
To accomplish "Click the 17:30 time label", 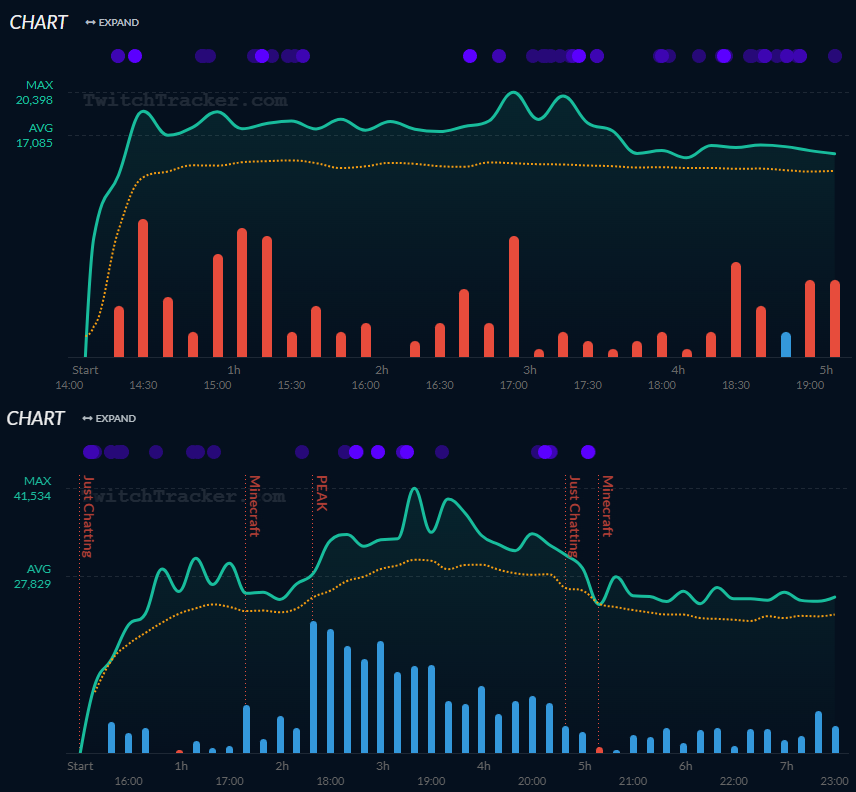I will pos(588,385).
